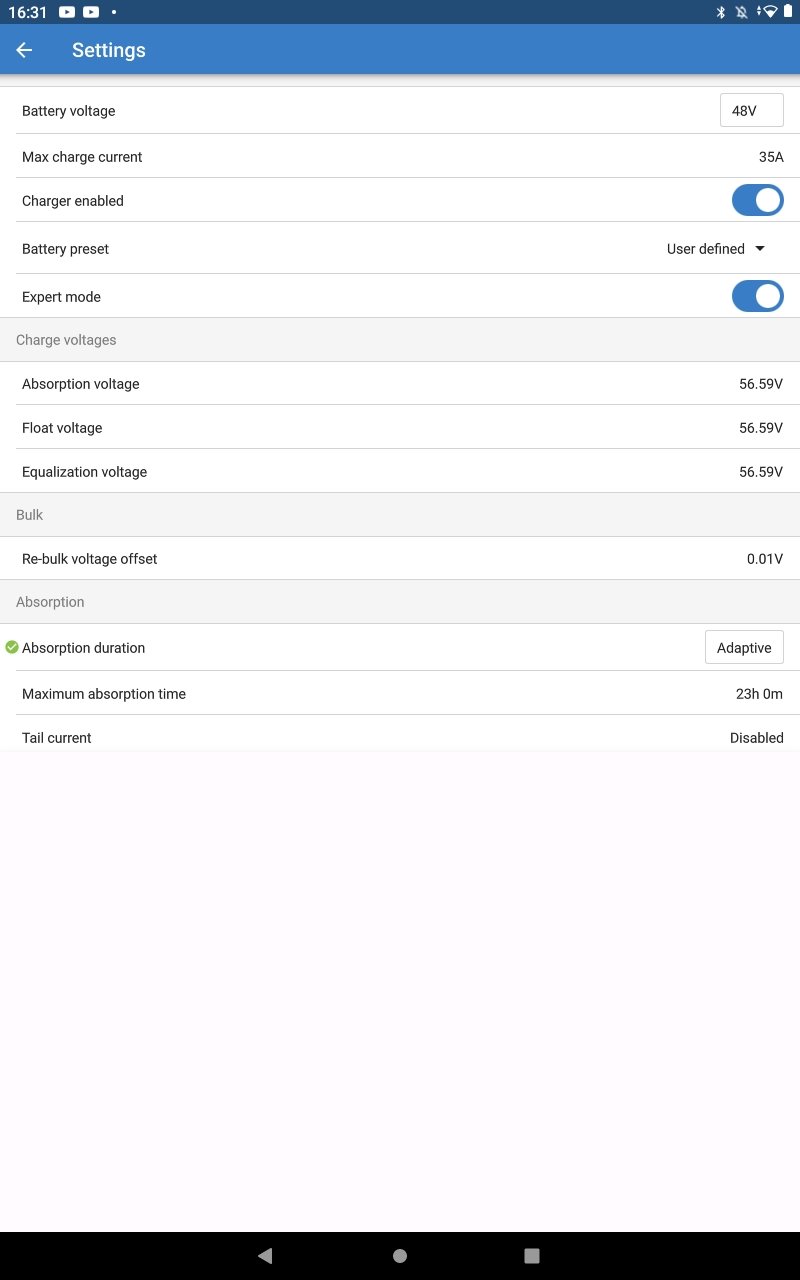
Task: Tap the first YouTube notification icon
Action: click(67, 12)
